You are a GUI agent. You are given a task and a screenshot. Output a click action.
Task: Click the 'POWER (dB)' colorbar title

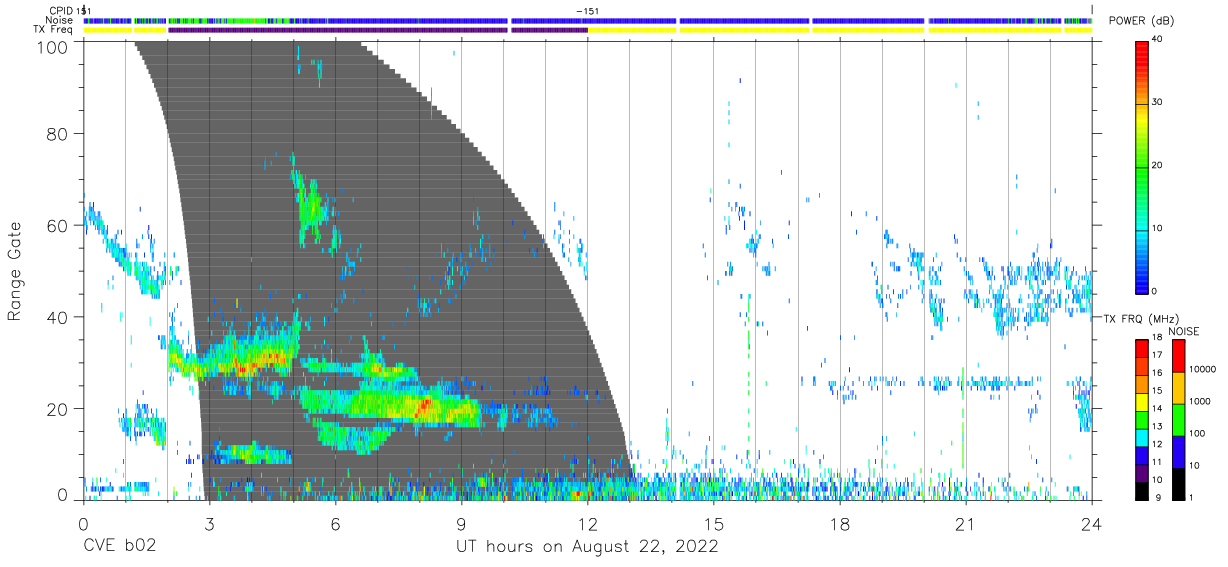(1142, 21)
